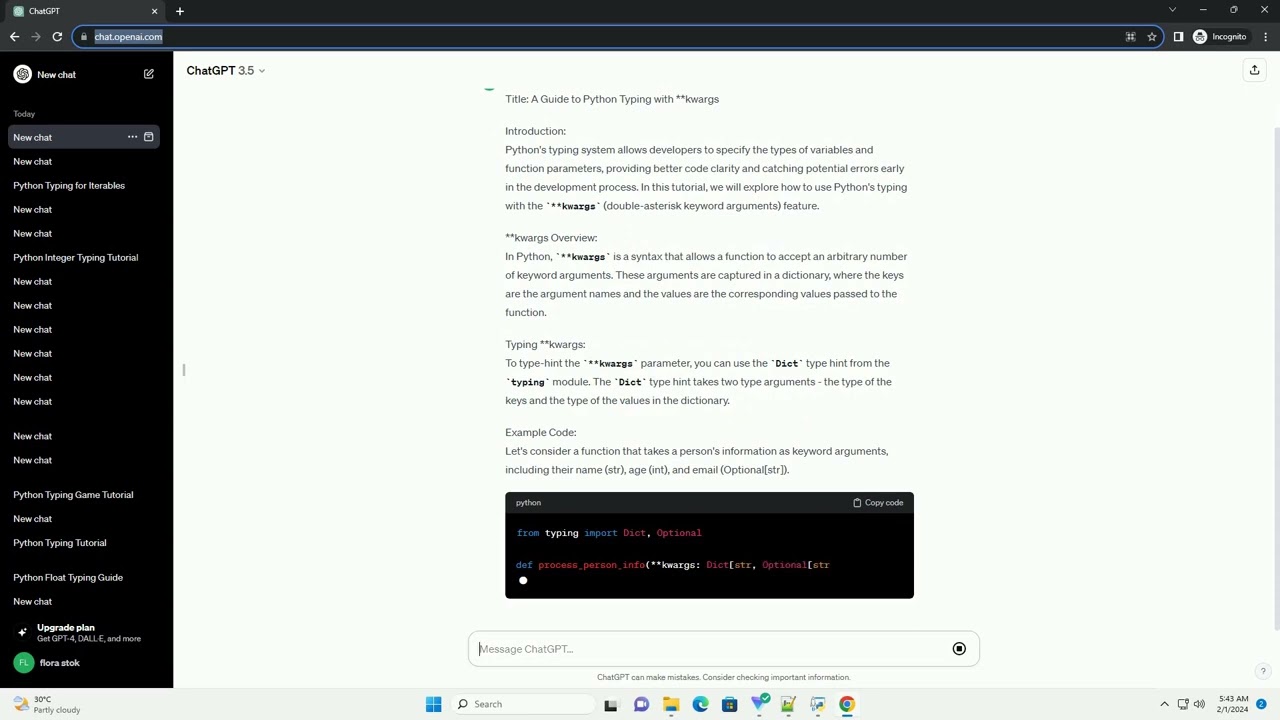Open the tab search dropdown arrow

[1172, 10]
